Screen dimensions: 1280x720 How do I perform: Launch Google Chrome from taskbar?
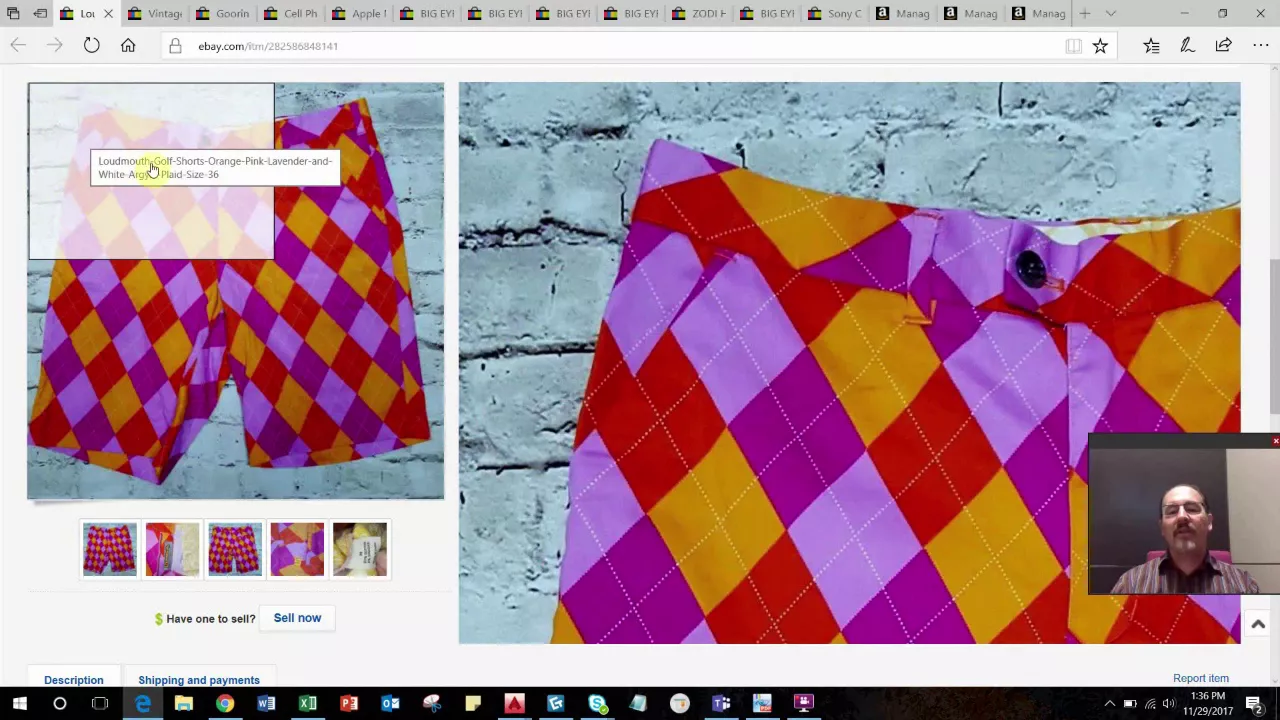coord(225,704)
